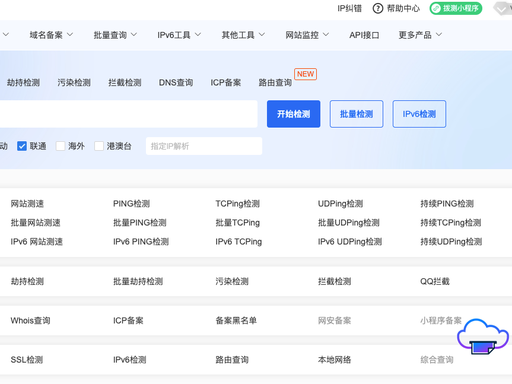Open the 持续UDPing检测 link
512x384 pixels.
tap(451, 242)
